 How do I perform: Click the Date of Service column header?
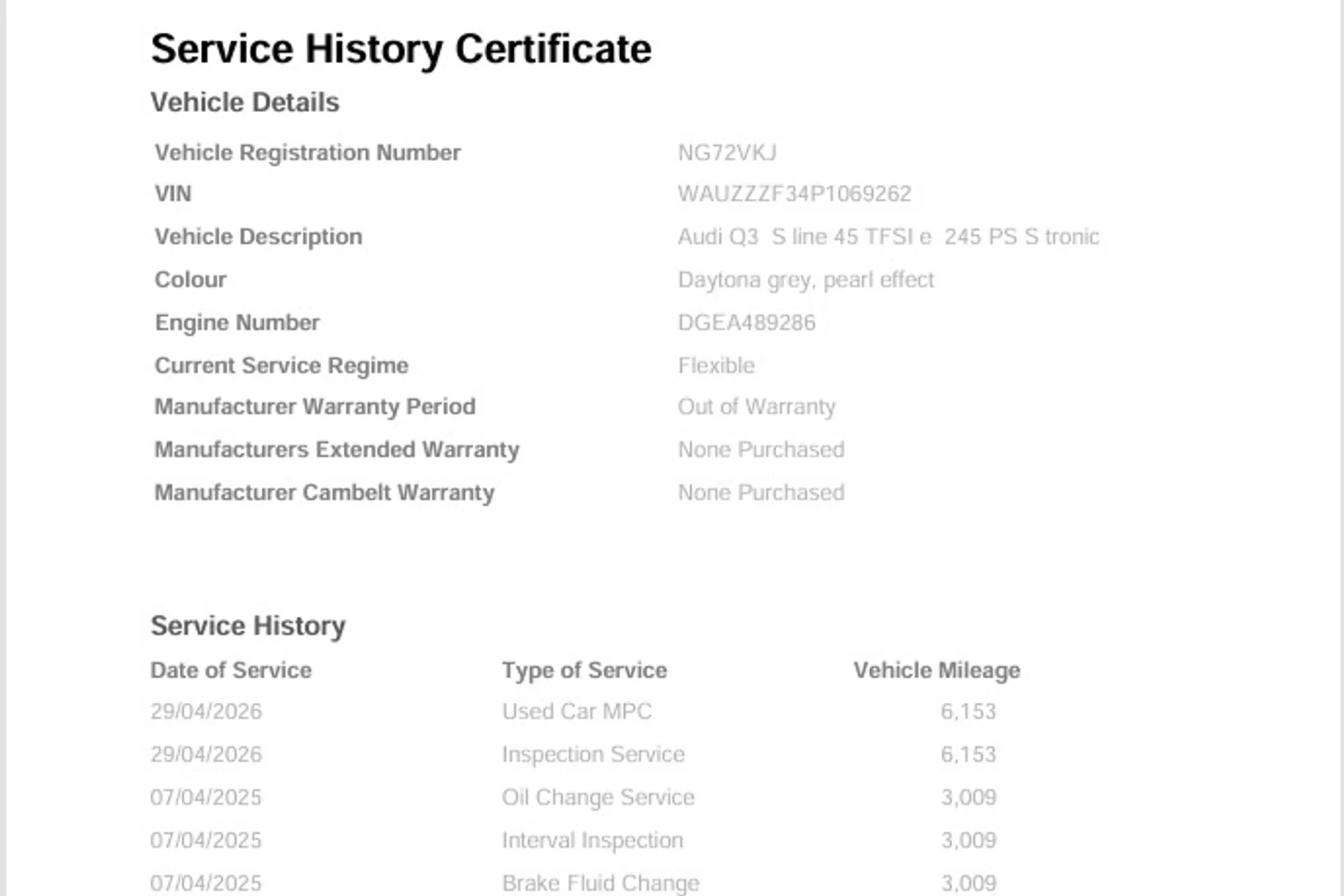(231, 670)
